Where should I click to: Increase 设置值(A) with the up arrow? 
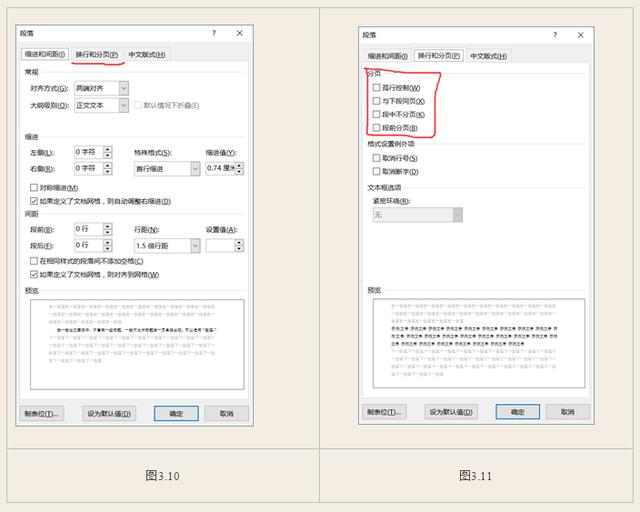(x=240, y=243)
